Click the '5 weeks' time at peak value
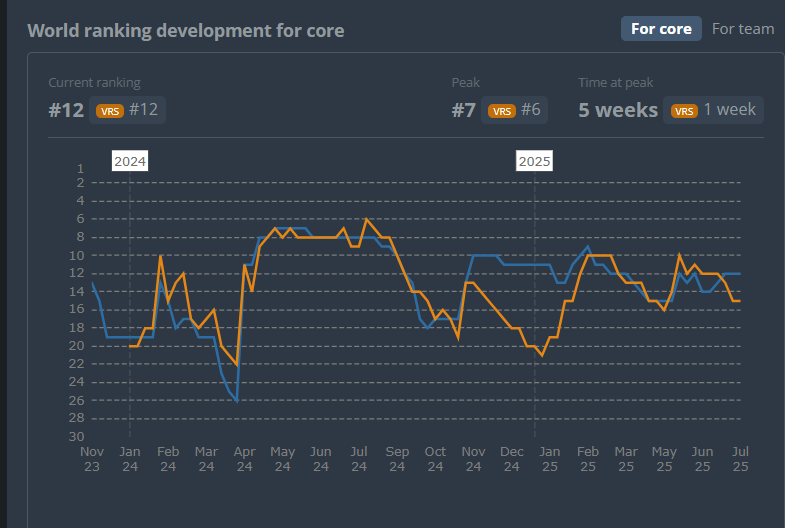The image size is (785, 528). coord(618,110)
